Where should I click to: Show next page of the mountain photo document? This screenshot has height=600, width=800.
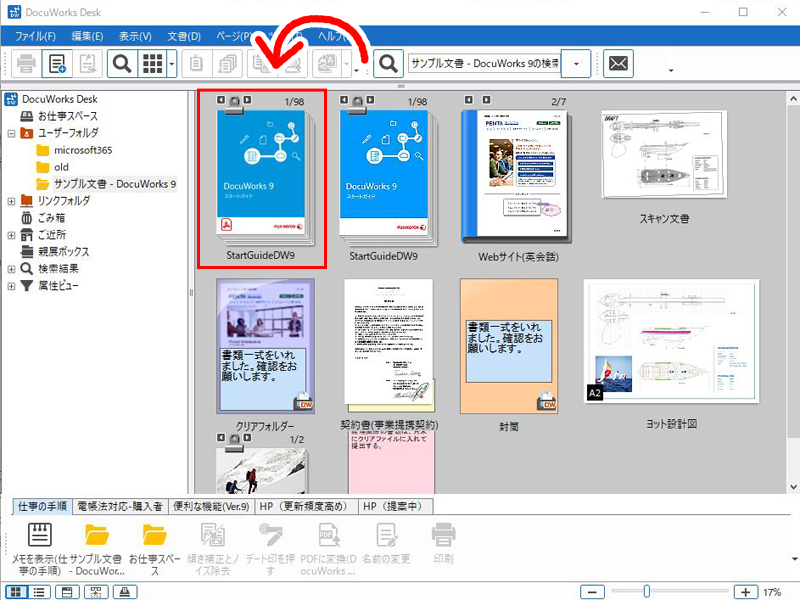pos(247,438)
